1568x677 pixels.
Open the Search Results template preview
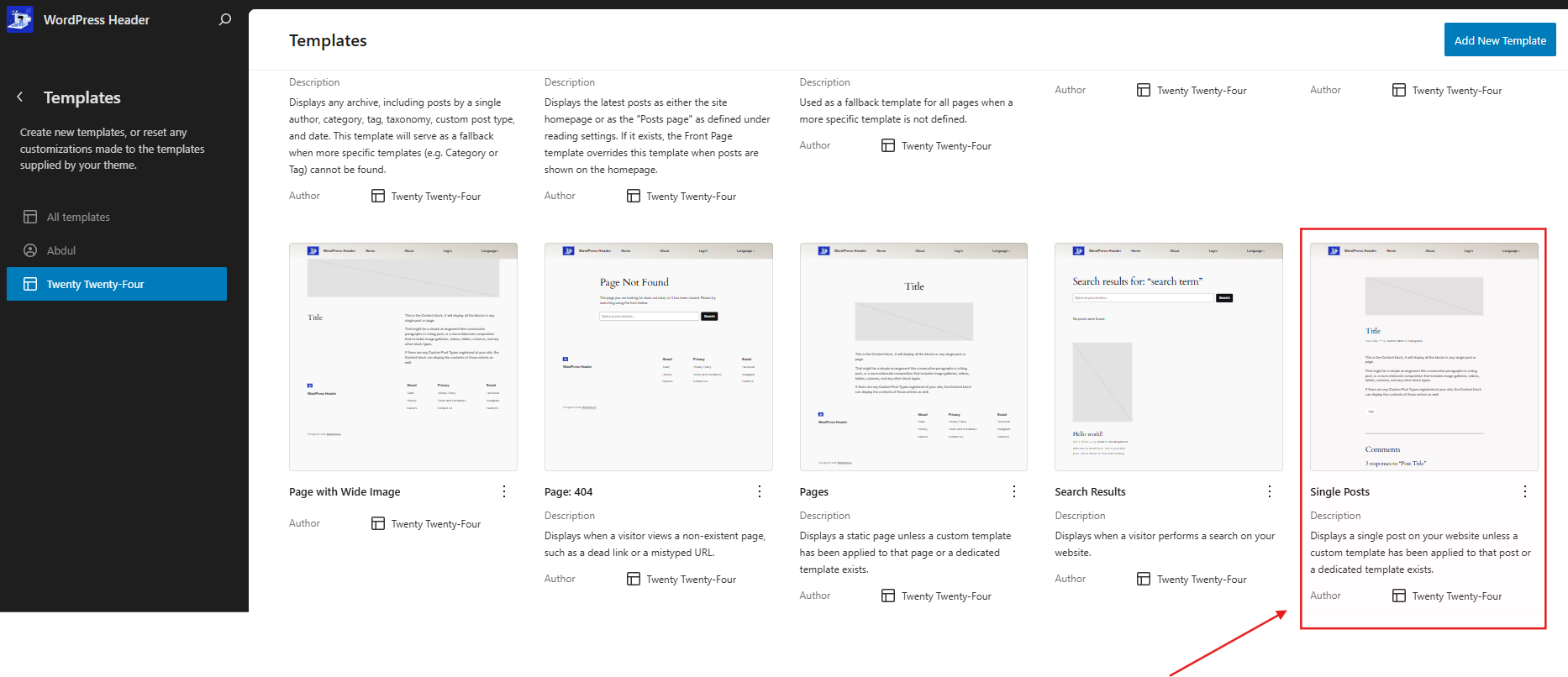tap(1168, 357)
